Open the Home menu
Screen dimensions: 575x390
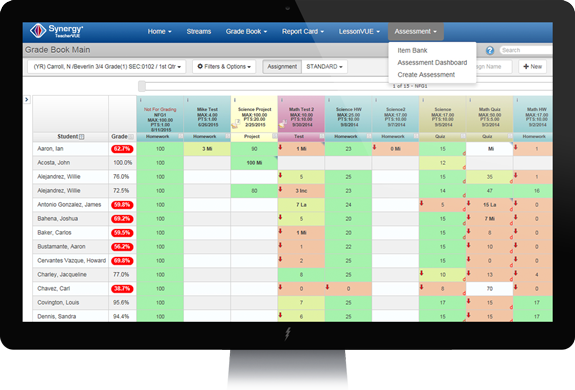pyautogui.click(x=160, y=32)
